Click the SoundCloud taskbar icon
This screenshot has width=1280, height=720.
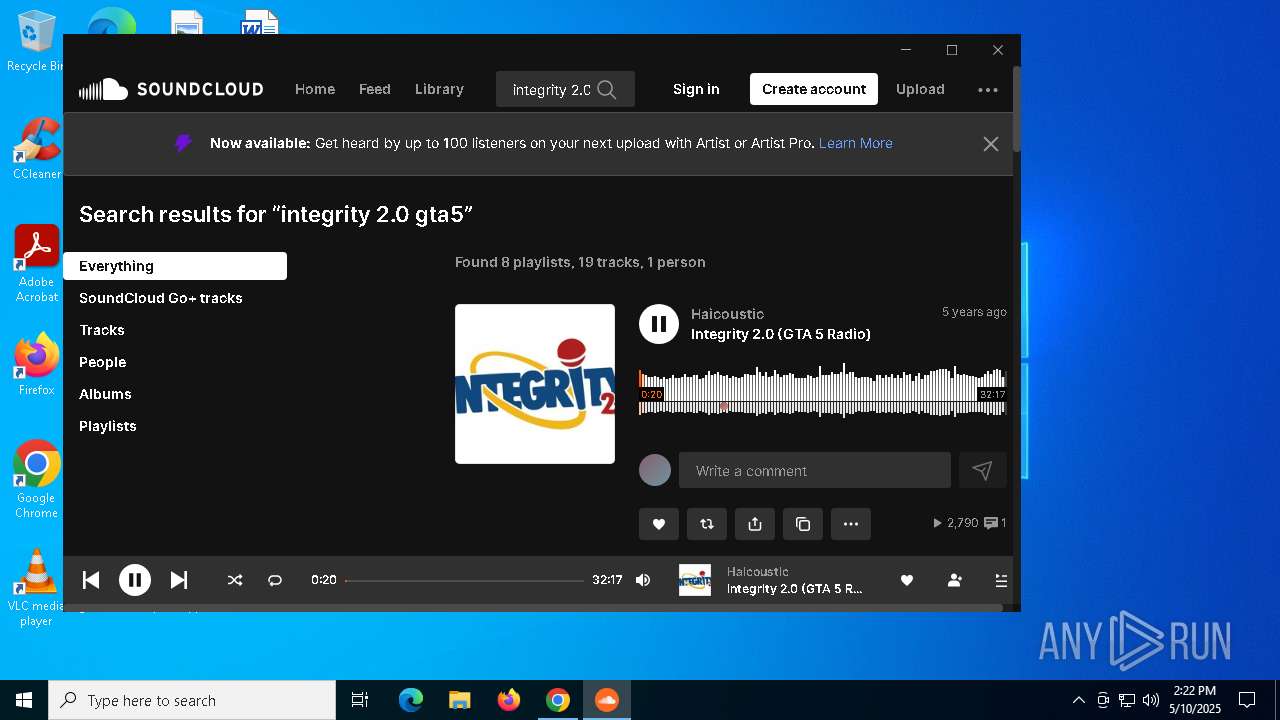(607, 700)
